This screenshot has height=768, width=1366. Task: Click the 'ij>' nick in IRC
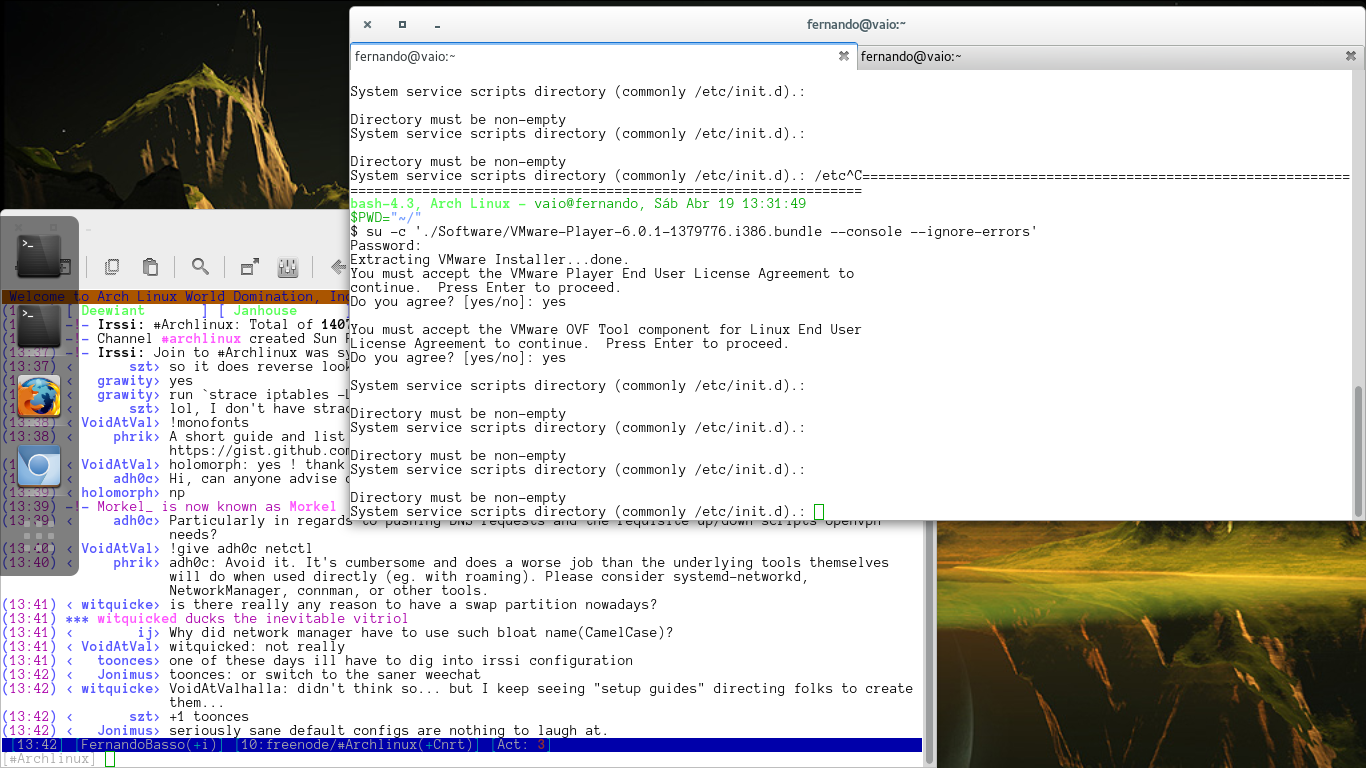tap(148, 633)
